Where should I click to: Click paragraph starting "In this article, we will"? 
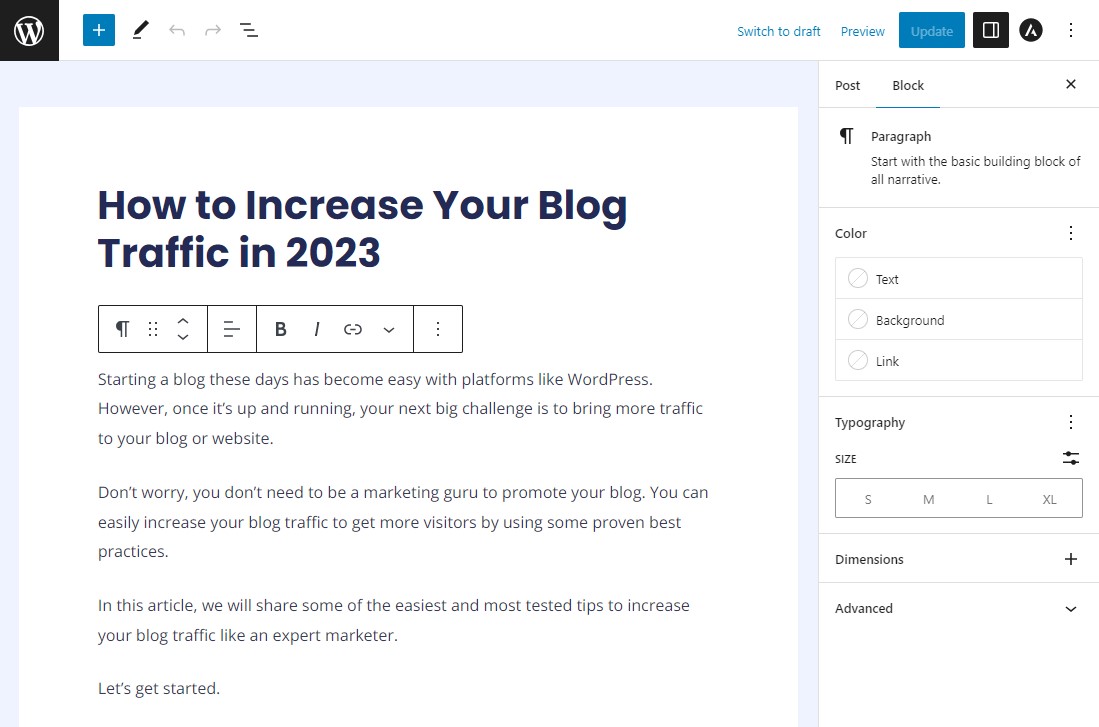(393, 620)
